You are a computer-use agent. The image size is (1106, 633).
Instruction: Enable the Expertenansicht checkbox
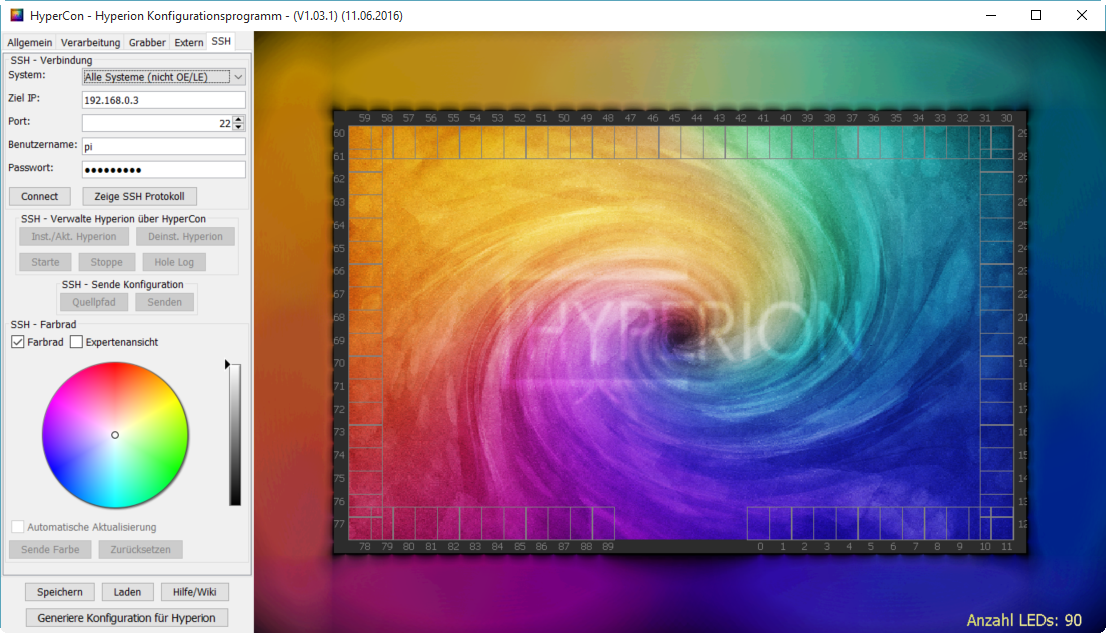[76, 342]
